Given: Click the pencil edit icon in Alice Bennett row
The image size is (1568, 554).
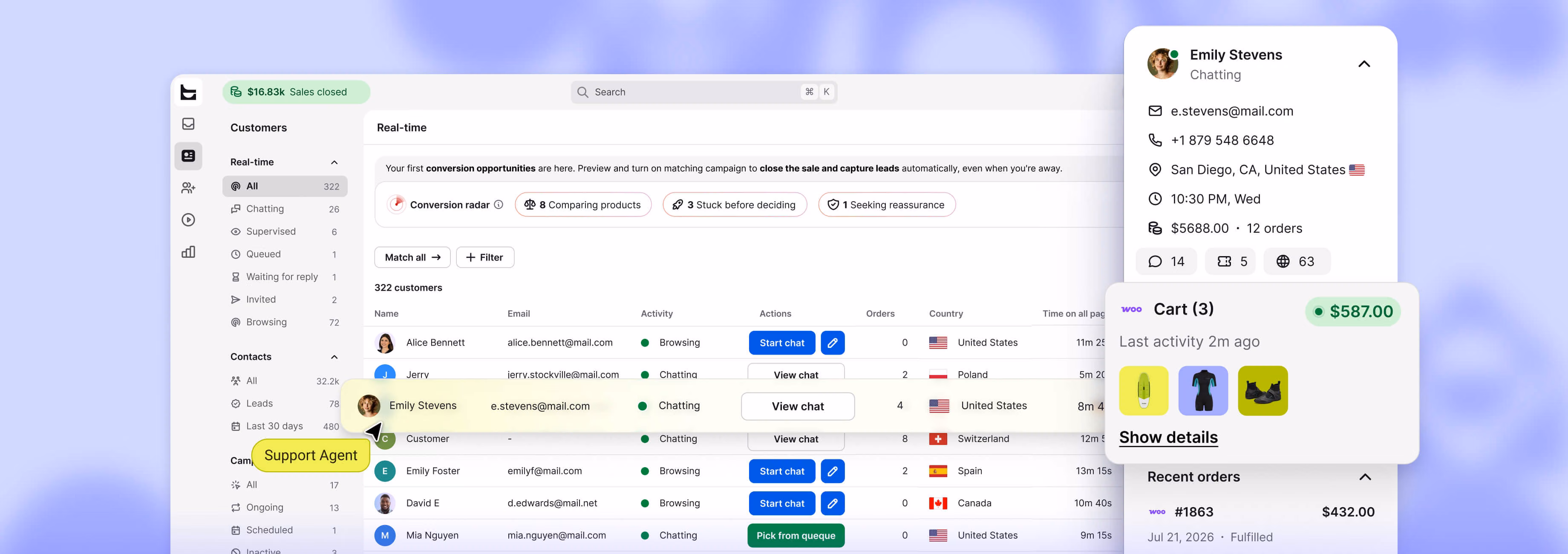Looking at the screenshot, I should (832, 343).
